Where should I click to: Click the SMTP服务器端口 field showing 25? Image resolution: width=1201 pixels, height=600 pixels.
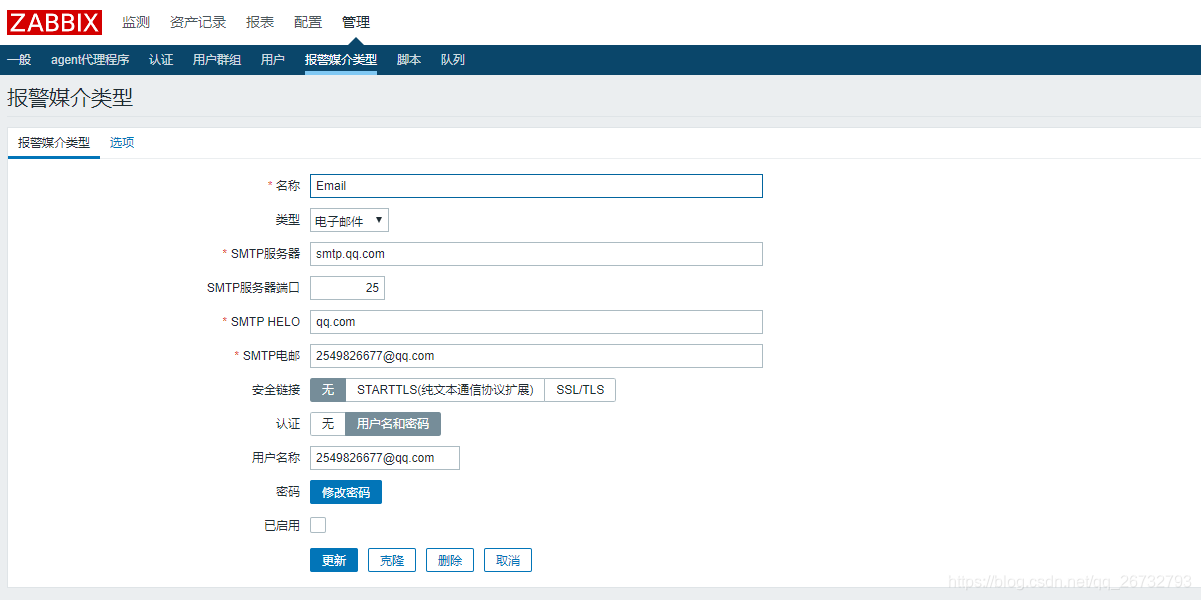(x=346, y=287)
